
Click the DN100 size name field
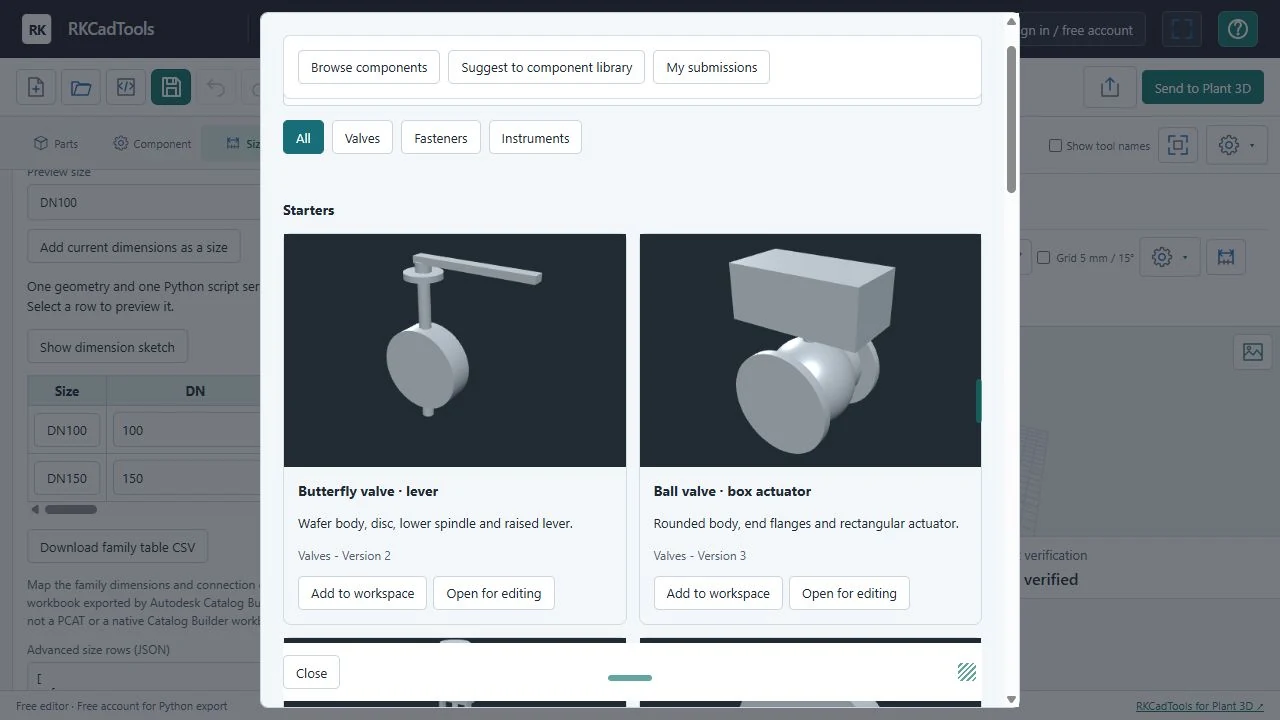67,430
